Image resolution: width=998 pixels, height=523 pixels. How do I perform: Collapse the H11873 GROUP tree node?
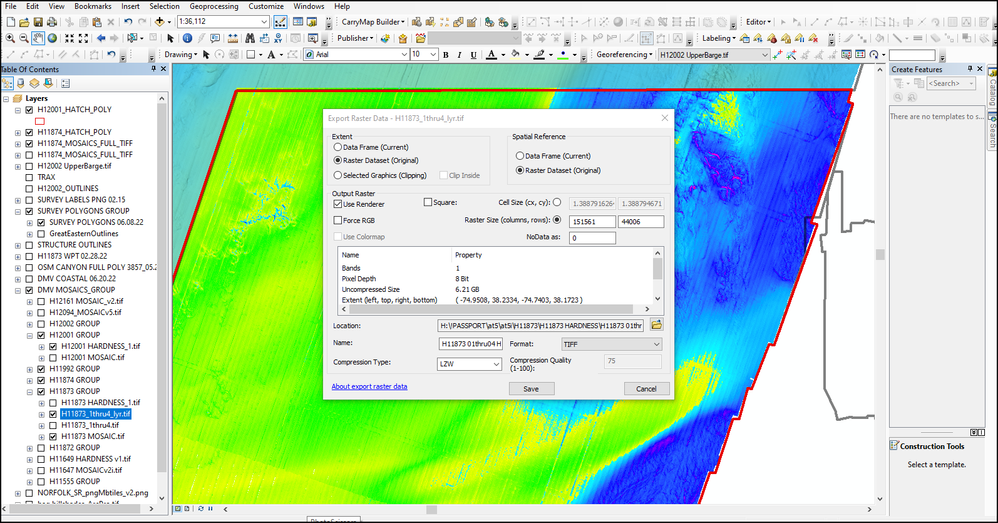point(30,392)
